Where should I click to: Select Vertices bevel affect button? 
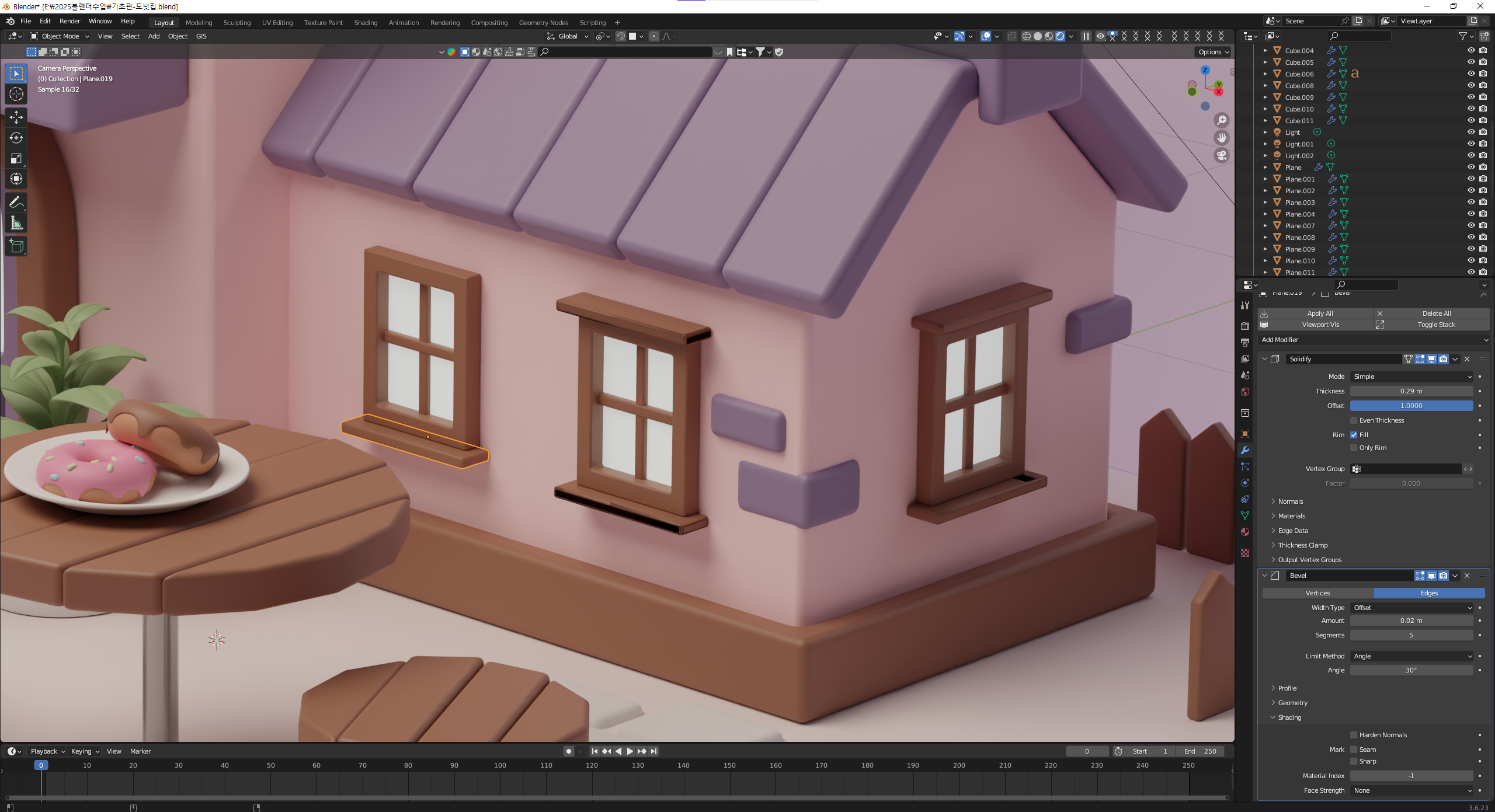click(1317, 593)
